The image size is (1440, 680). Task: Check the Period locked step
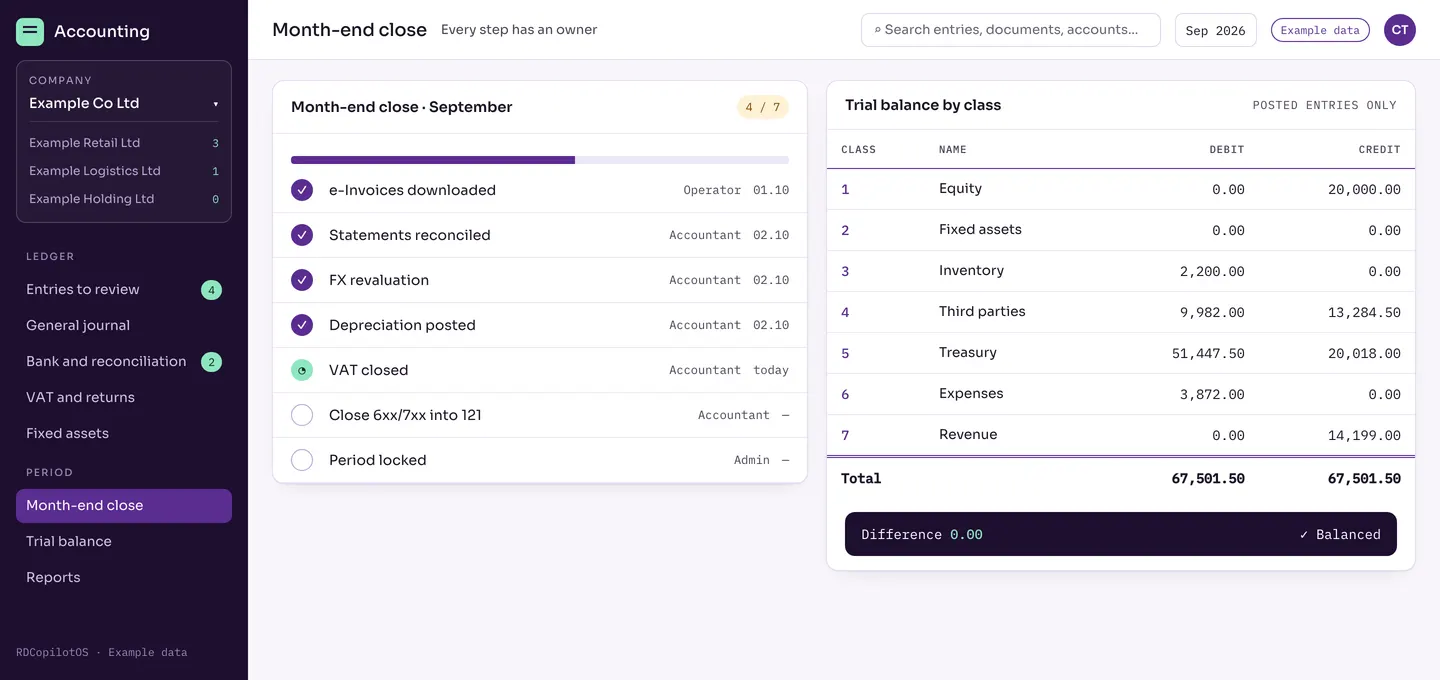click(302, 460)
